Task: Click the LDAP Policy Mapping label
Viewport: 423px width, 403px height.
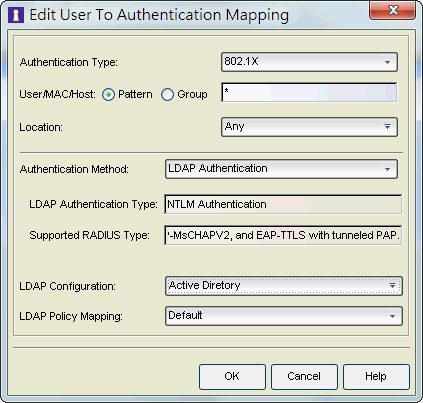Action: (x=71, y=316)
